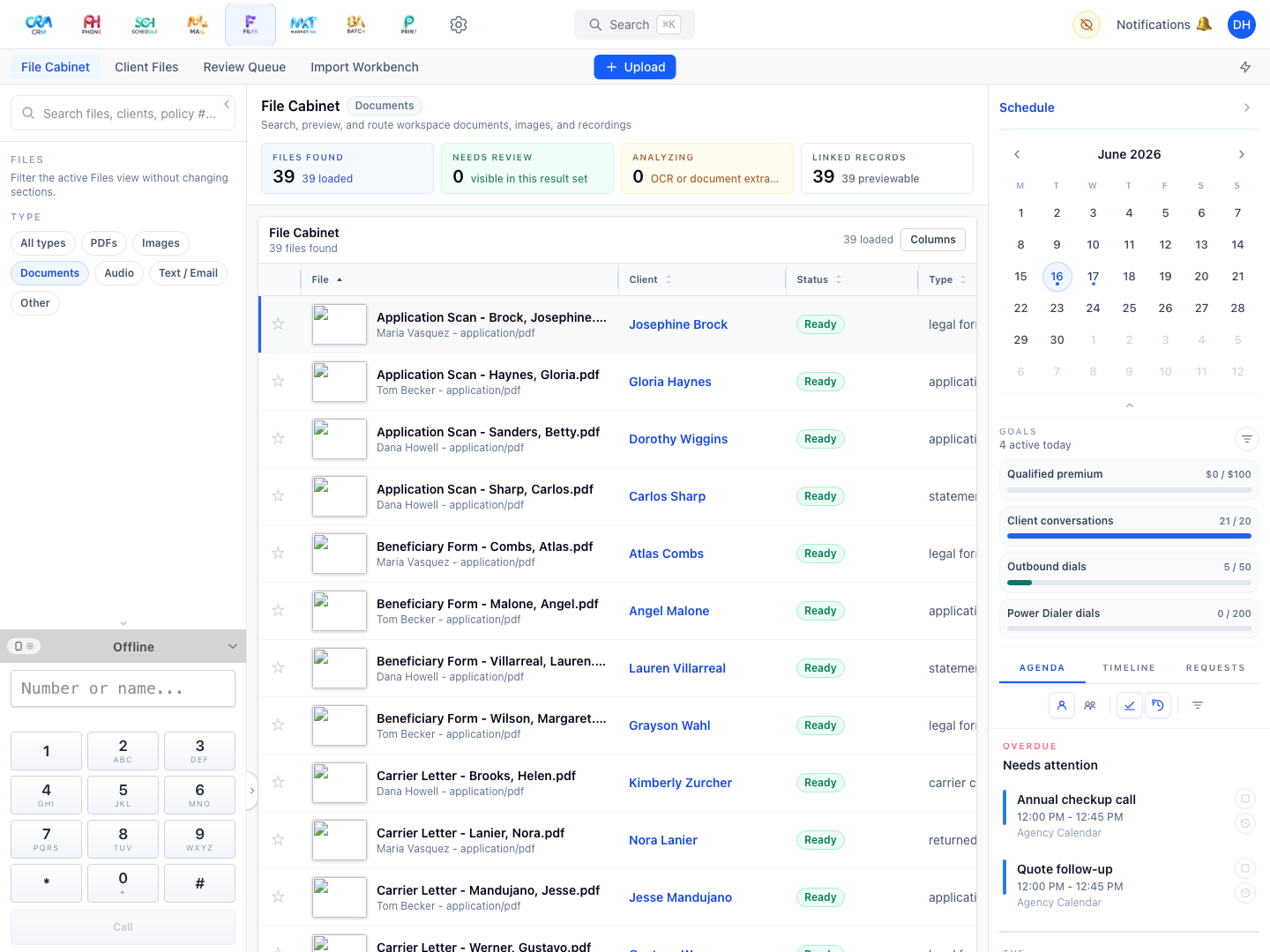This screenshot has height=952, width=1270.
Task: Open the CRM app icon
Action: click(39, 25)
